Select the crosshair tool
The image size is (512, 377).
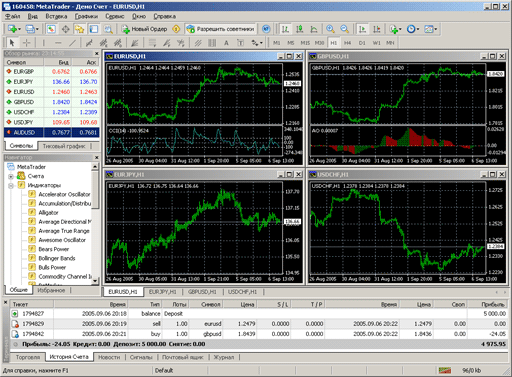26,43
